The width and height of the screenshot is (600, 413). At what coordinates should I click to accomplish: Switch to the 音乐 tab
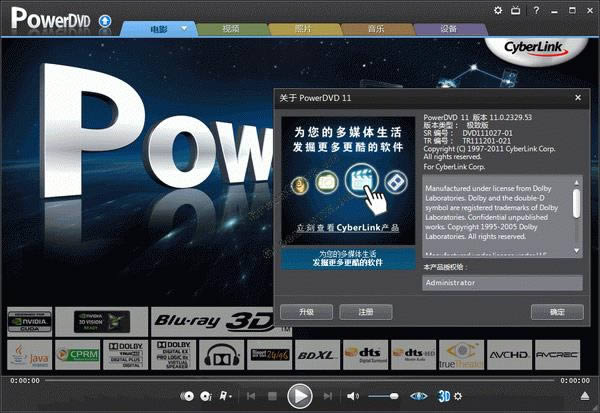point(377,30)
